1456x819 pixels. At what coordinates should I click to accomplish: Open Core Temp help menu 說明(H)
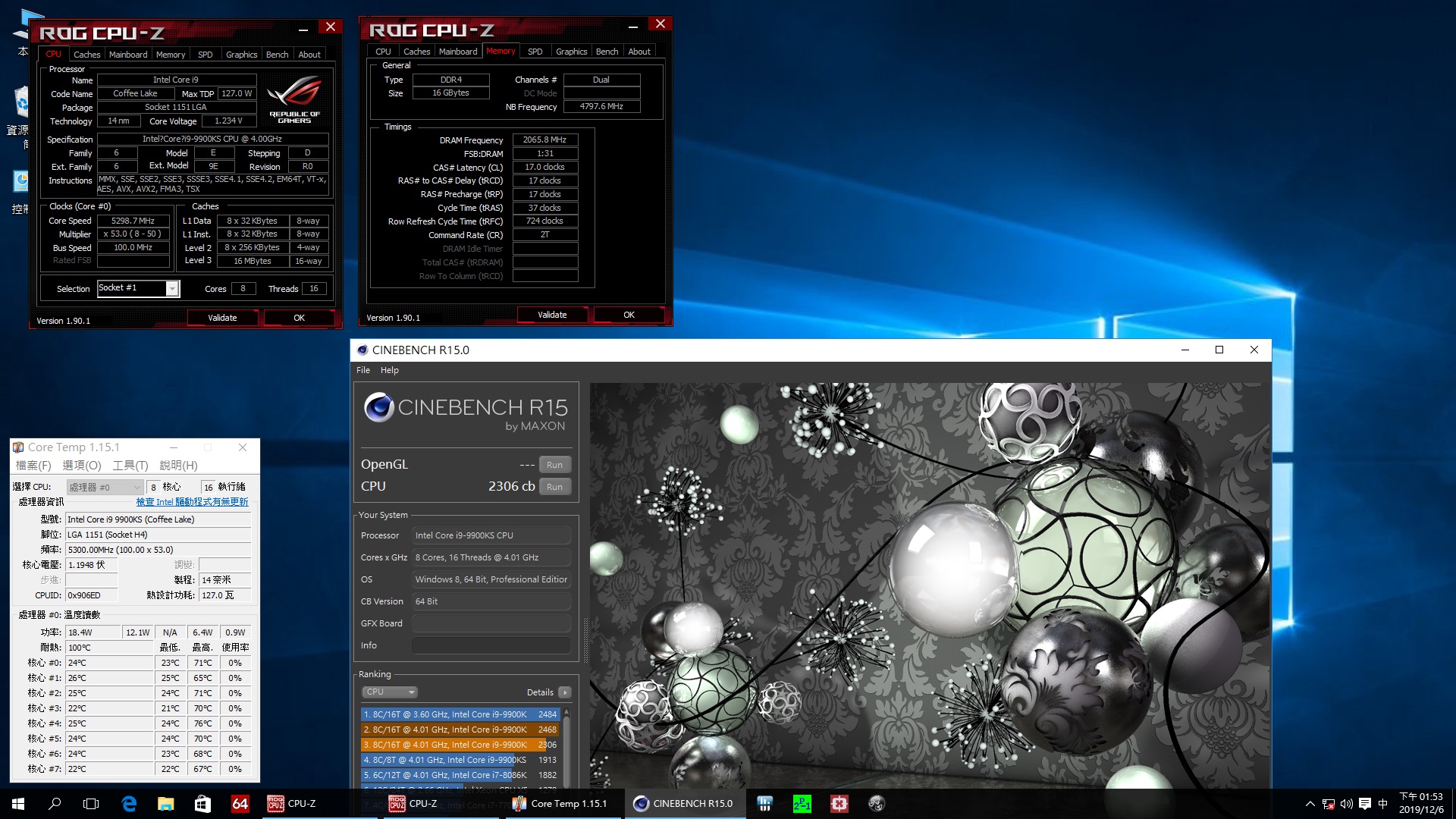178,466
